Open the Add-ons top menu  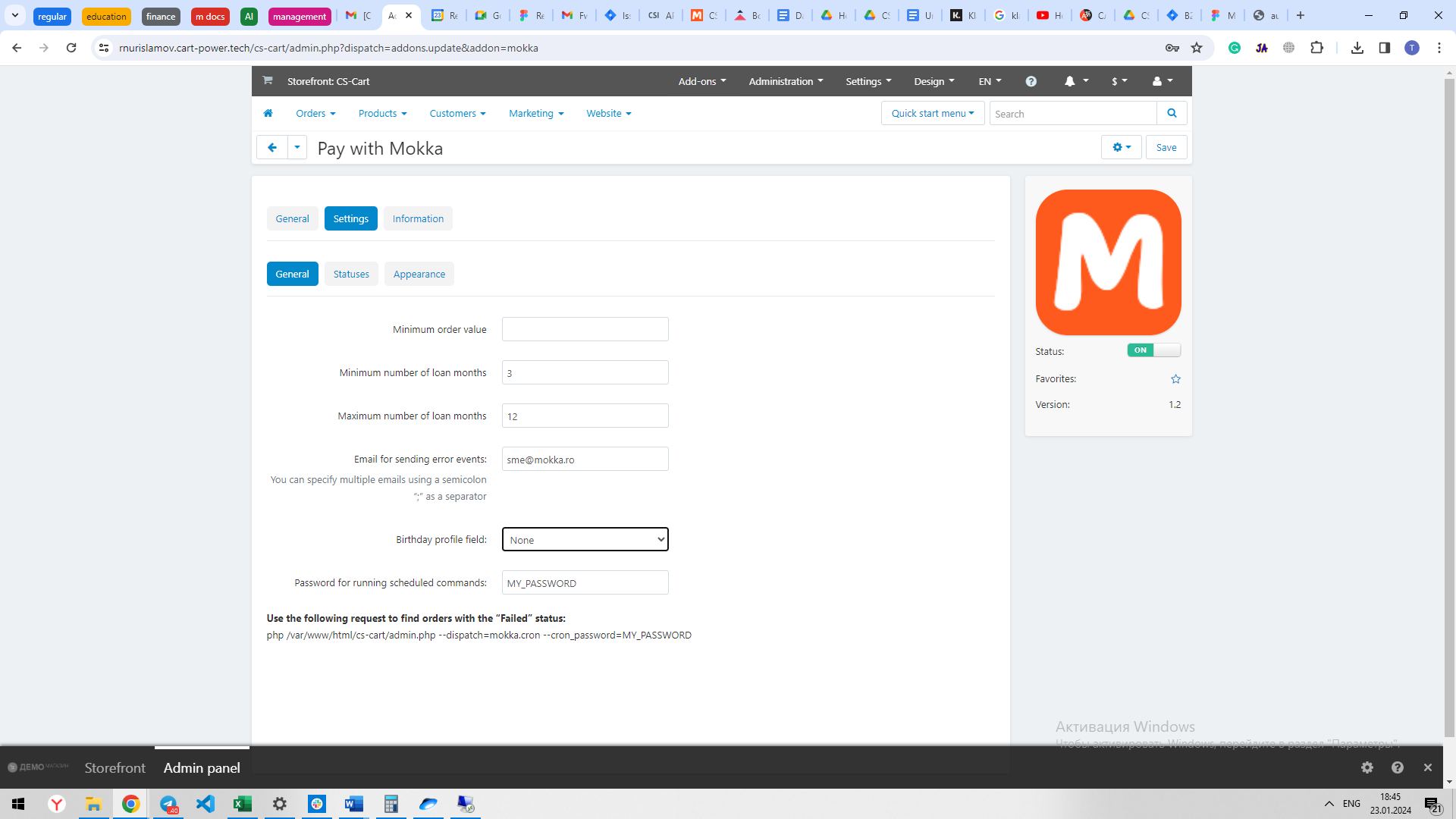coord(701,81)
